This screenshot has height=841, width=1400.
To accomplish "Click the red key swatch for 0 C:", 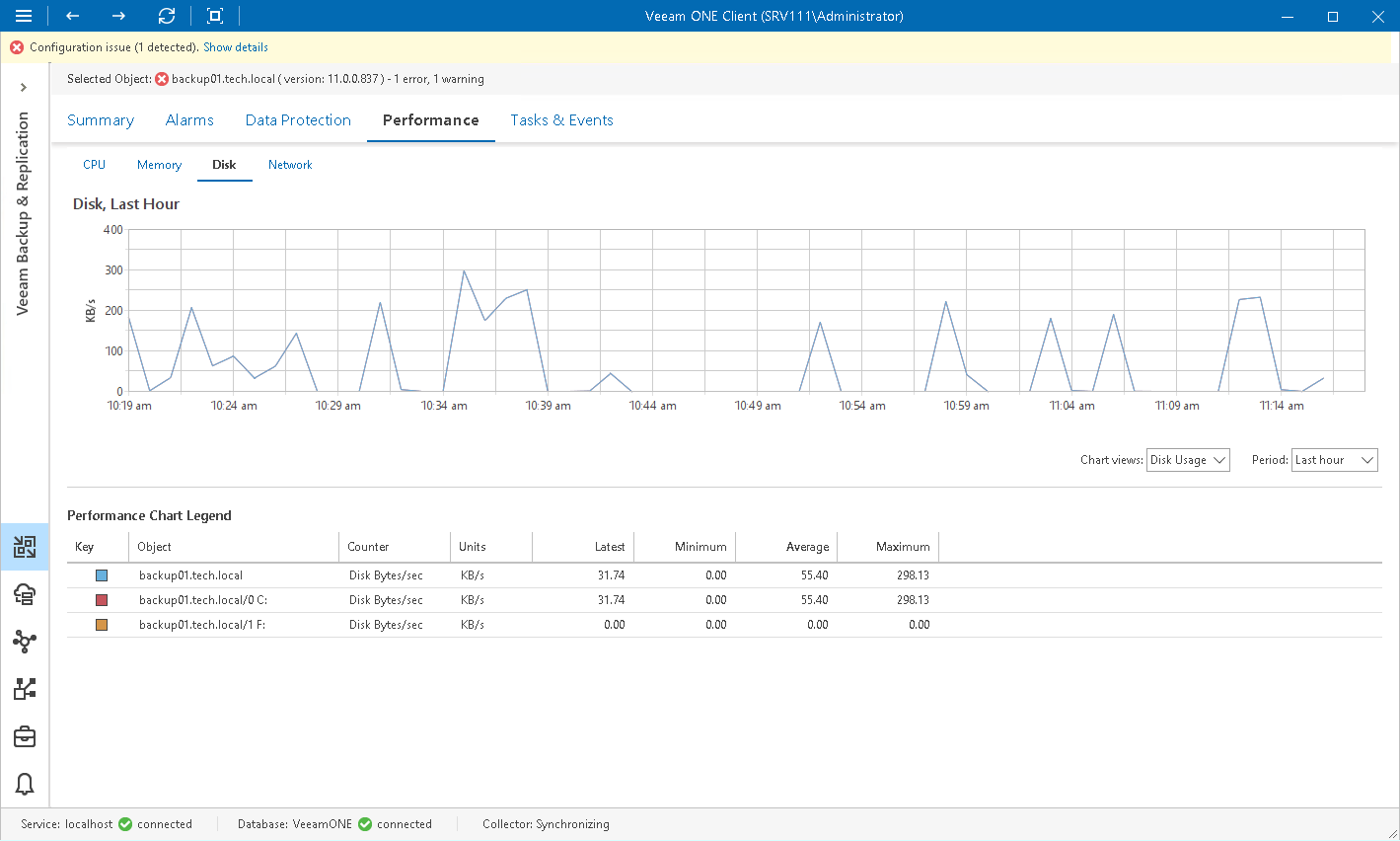I will (x=101, y=600).
